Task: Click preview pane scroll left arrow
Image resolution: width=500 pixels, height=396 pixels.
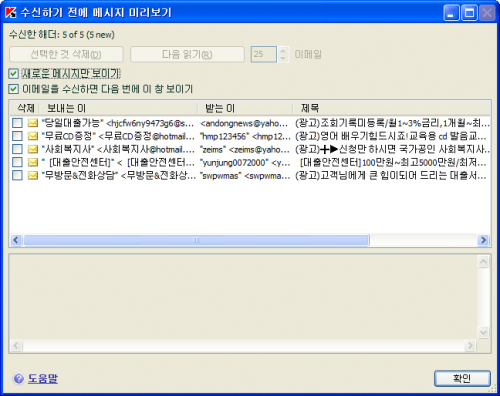Action: [x=16, y=345]
